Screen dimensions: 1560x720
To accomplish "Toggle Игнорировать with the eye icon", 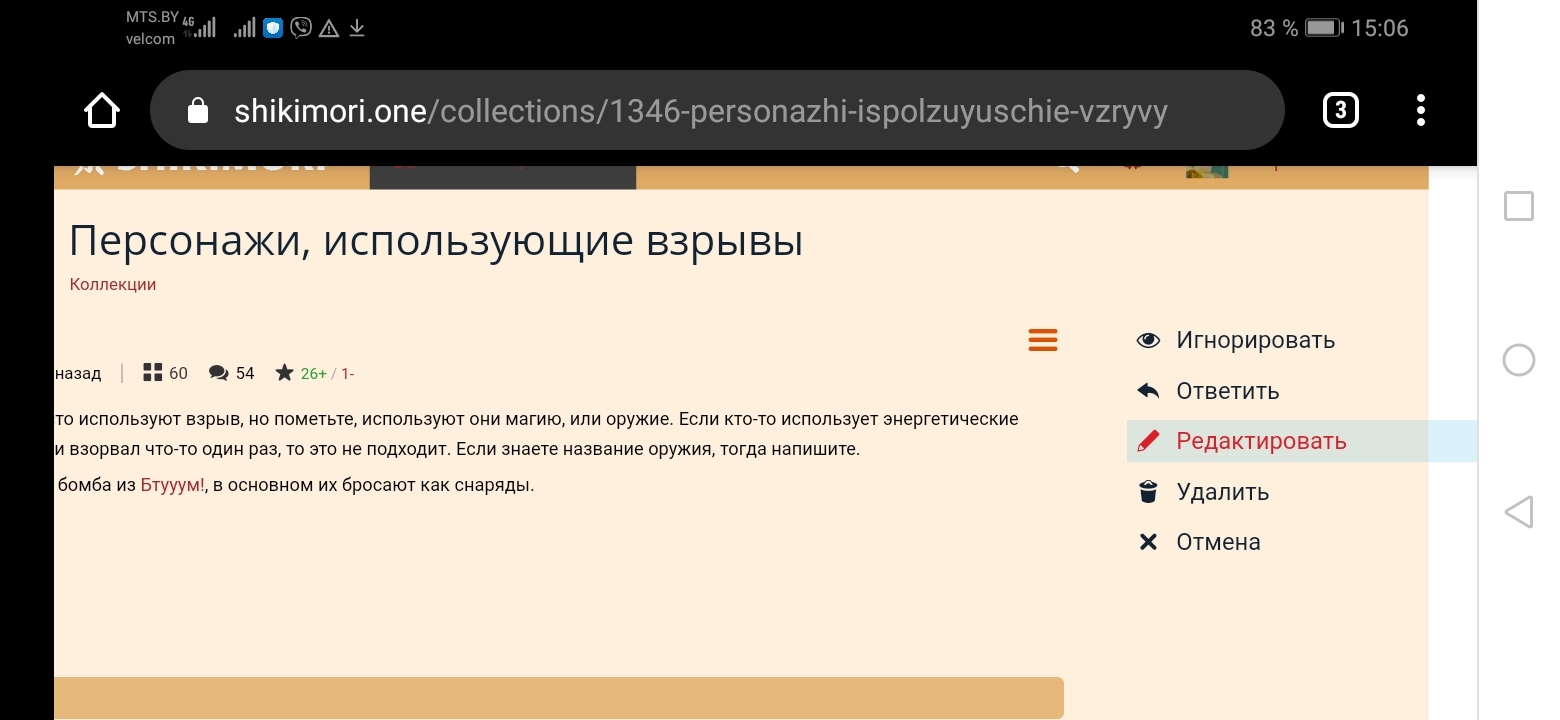I will 1148,340.
